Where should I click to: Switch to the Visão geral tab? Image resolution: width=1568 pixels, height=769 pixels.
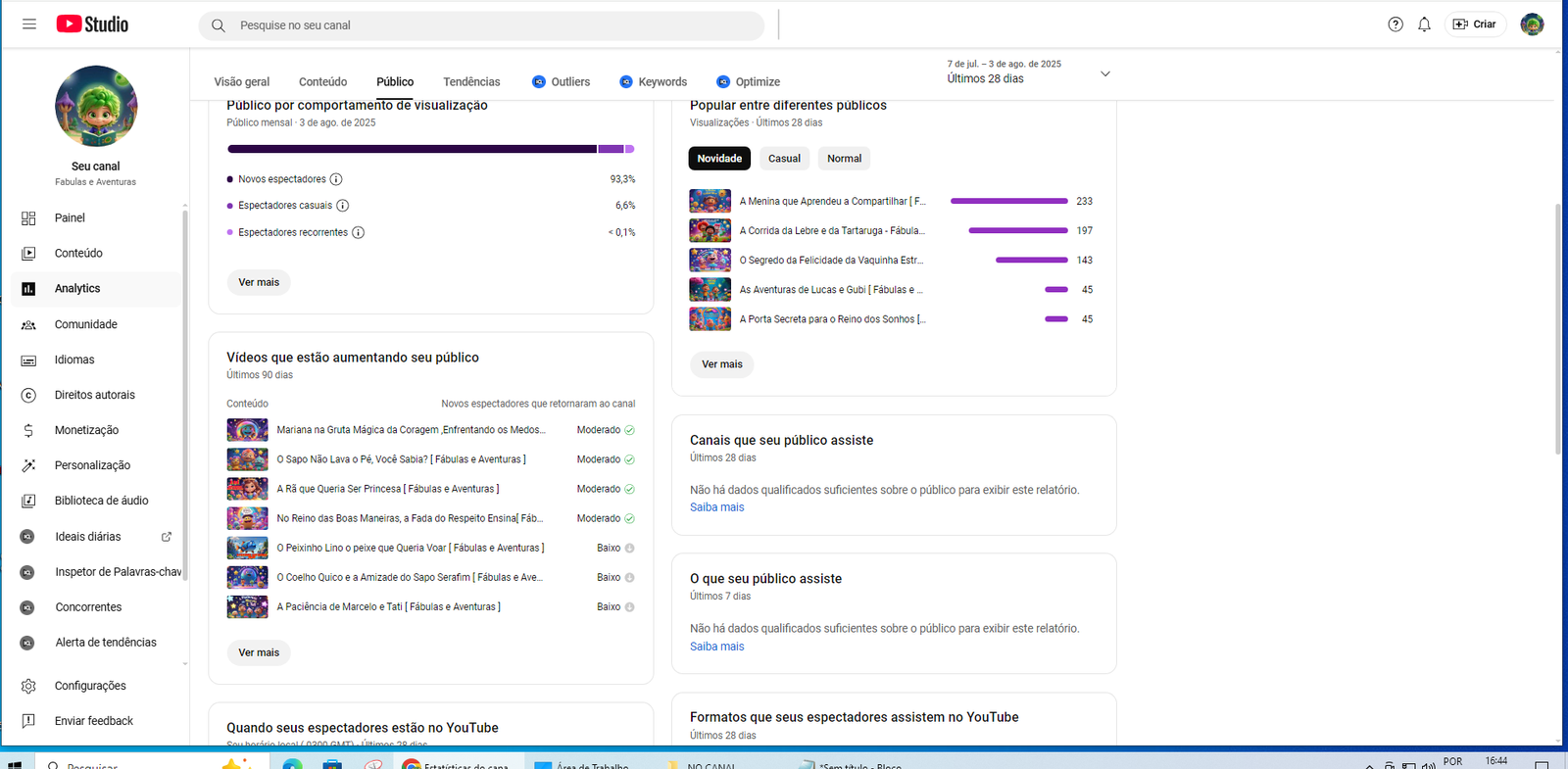[242, 82]
